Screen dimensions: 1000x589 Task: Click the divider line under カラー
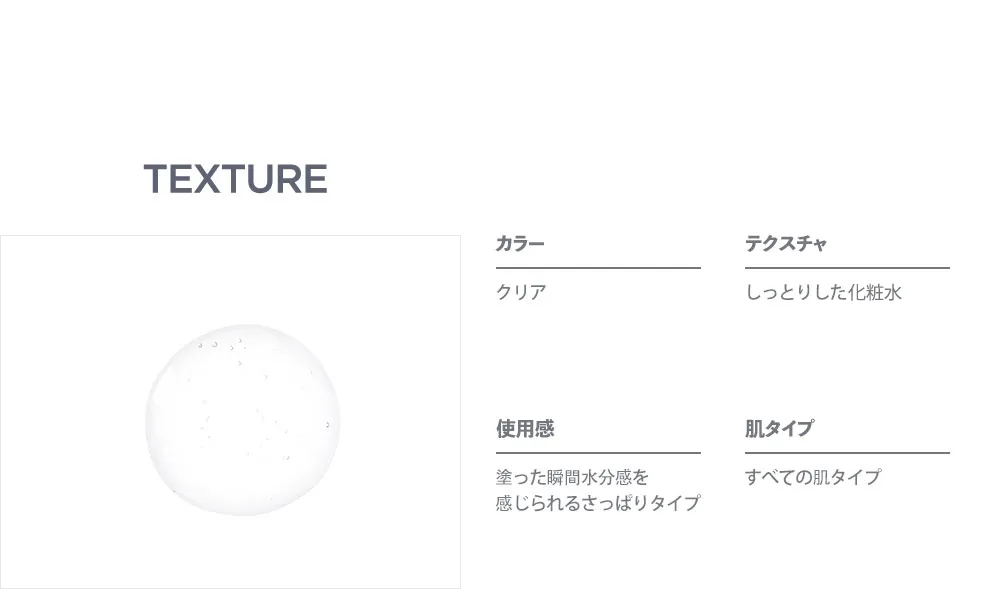(598, 268)
